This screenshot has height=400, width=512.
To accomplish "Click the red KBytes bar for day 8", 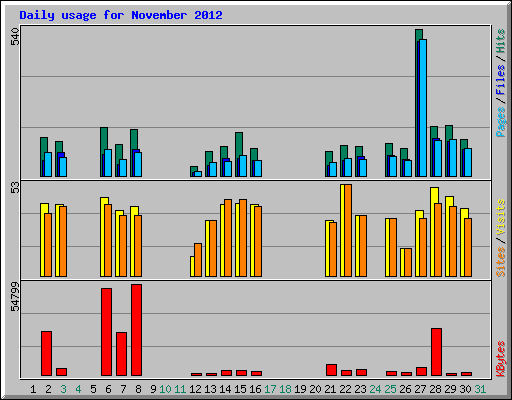I will [137, 330].
